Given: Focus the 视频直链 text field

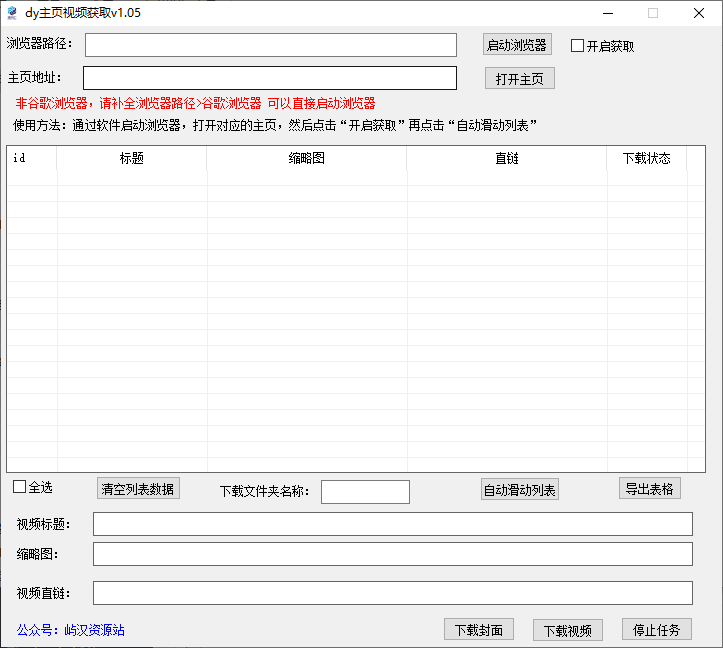Looking at the screenshot, I should point(393,593).
